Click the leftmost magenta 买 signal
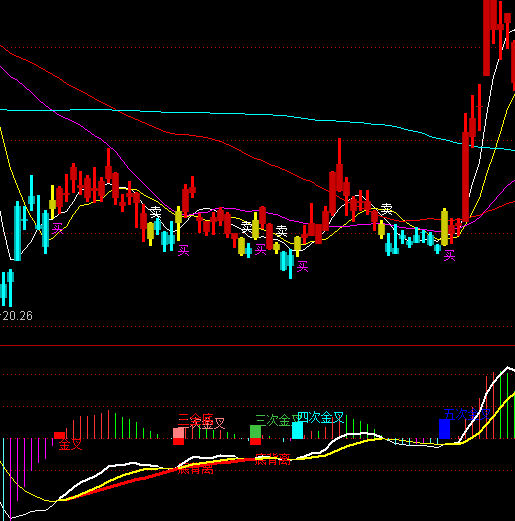Image resolution: width=515 pixels, height=521 pixels. click(x=57, y=229)
